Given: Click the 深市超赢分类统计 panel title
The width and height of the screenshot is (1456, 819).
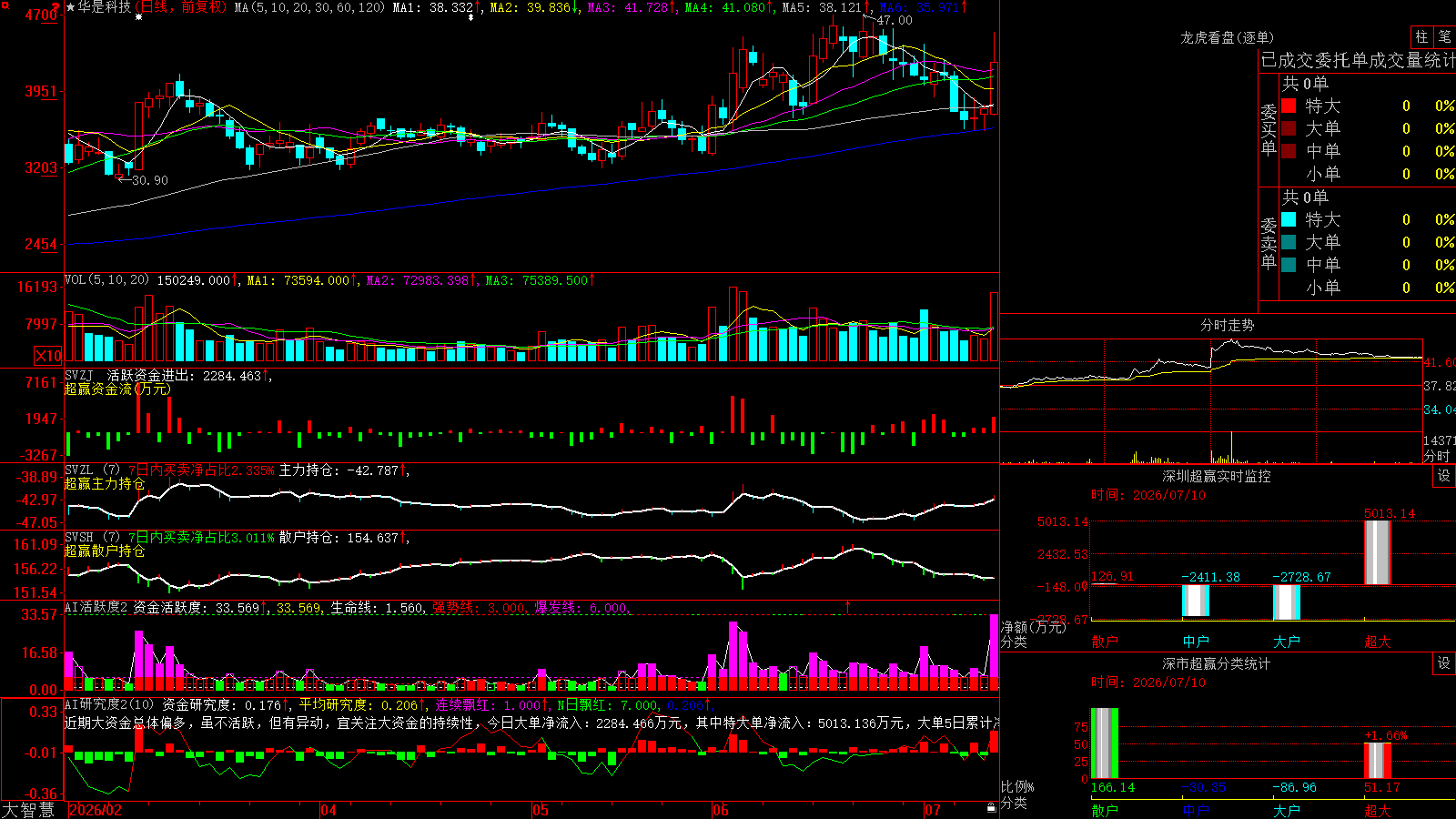Looking at the screenshot, I should [x=1217, y=663].
